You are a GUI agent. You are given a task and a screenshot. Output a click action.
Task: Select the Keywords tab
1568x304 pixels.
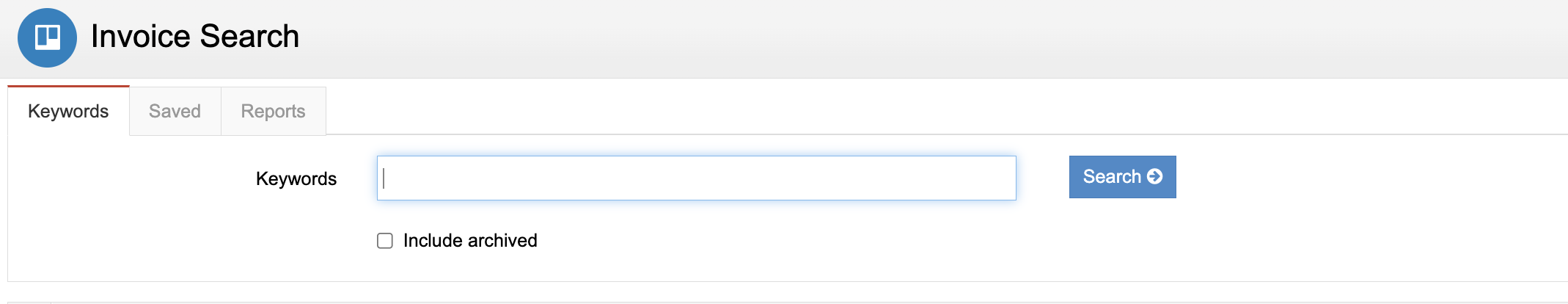[68, 111]
